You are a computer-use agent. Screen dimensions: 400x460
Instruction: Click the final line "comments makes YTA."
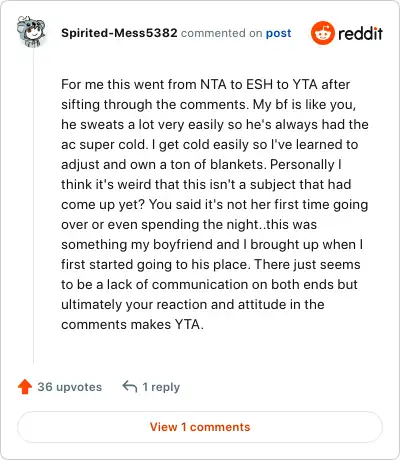click(132, 325)
